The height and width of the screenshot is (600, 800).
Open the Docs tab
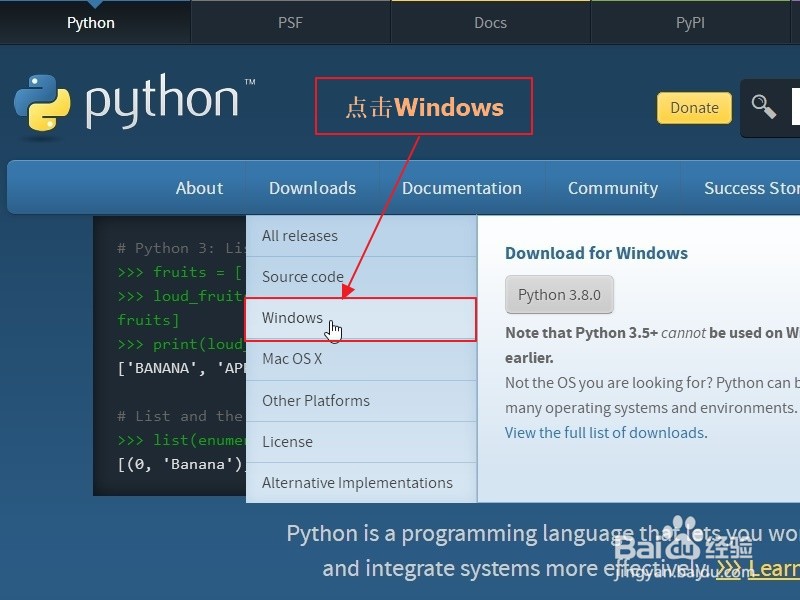click(x=490, y=21)
